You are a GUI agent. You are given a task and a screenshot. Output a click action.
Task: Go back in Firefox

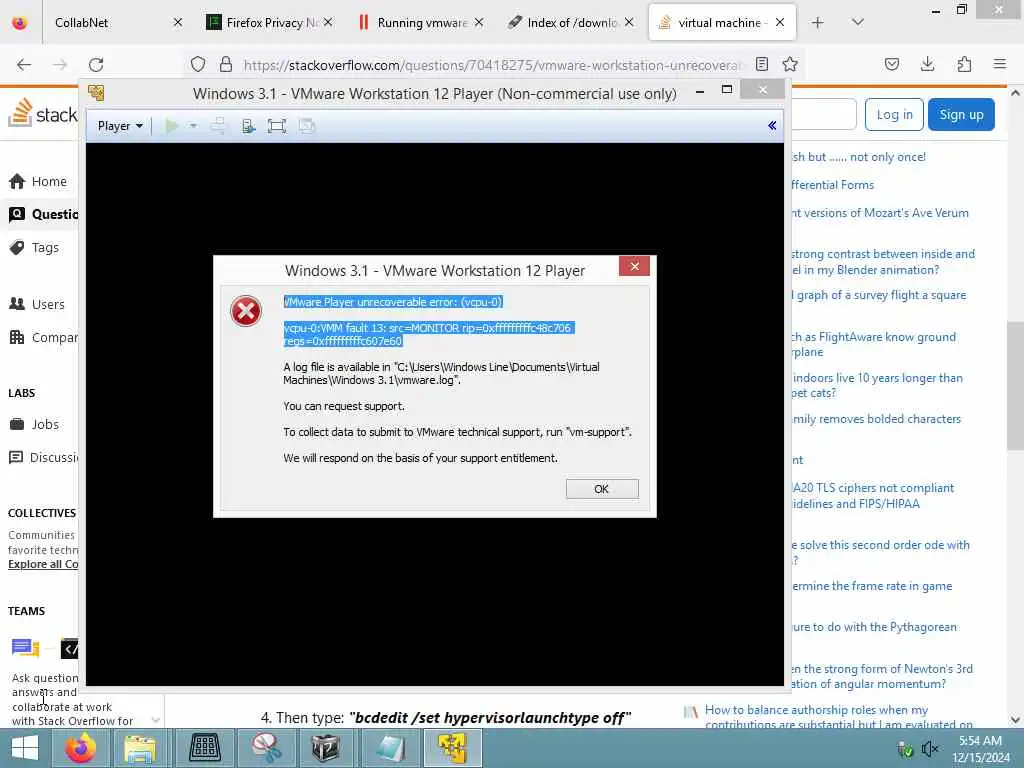(24, 65)
